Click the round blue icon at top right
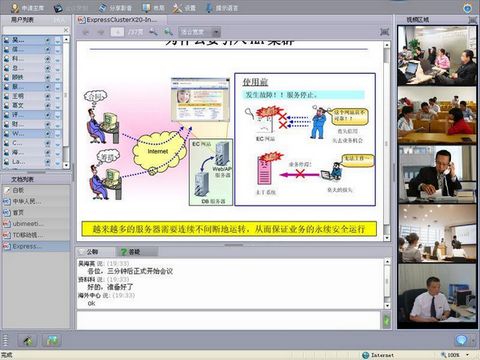 click(467, 8)
